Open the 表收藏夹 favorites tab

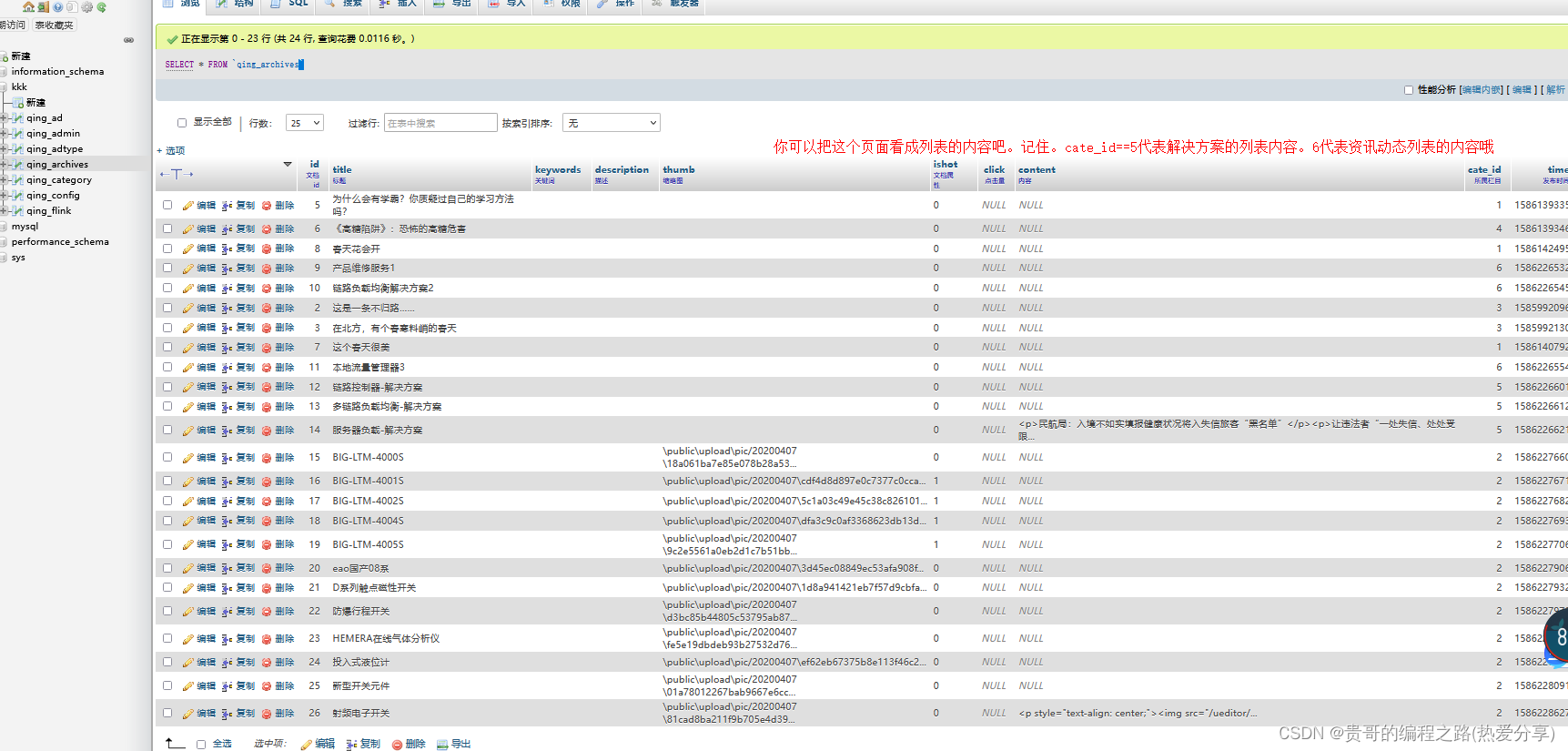tap(55, 25)
